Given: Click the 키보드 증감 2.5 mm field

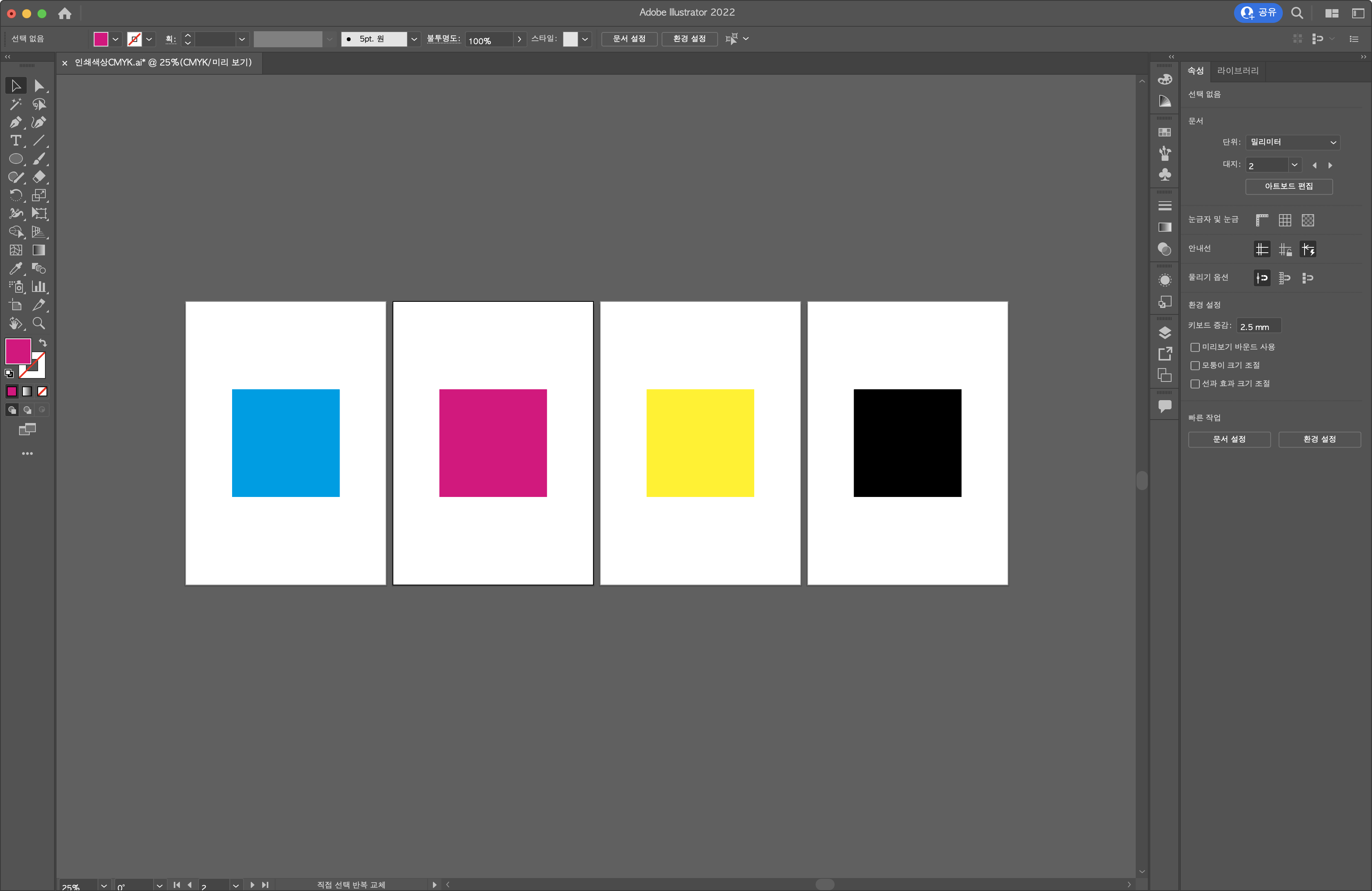Looking at the screenshot, I should click(1258, 326).
